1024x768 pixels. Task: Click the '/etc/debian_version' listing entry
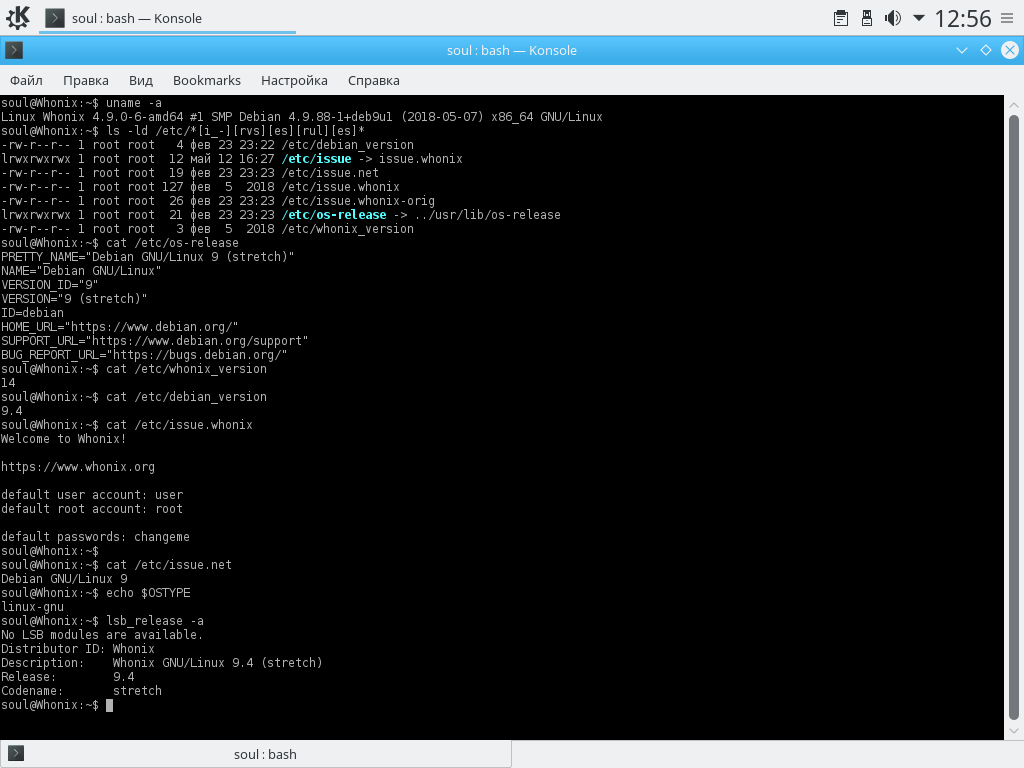tap(347, 145)
